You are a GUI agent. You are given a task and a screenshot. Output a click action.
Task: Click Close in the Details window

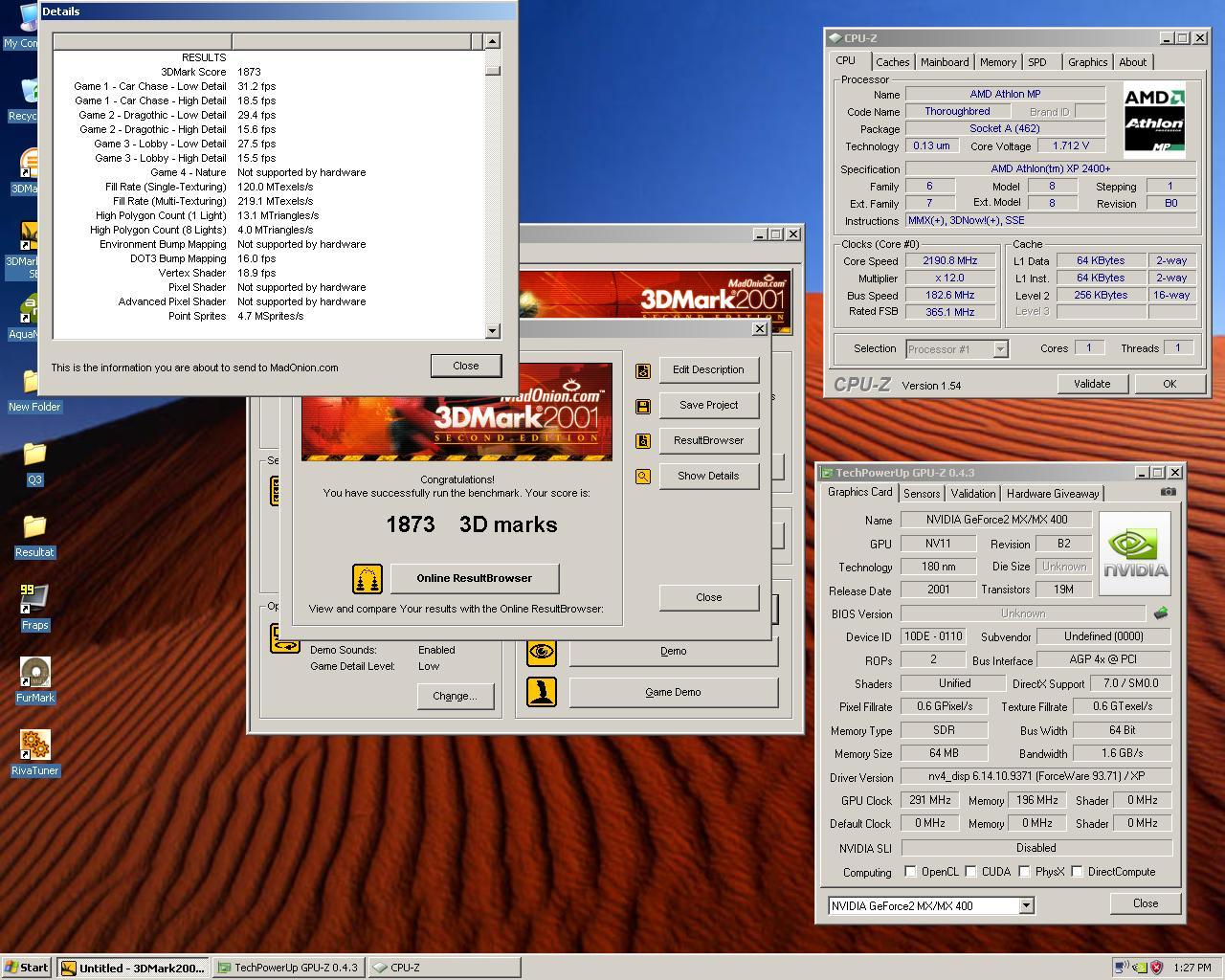tap(466, 366)
